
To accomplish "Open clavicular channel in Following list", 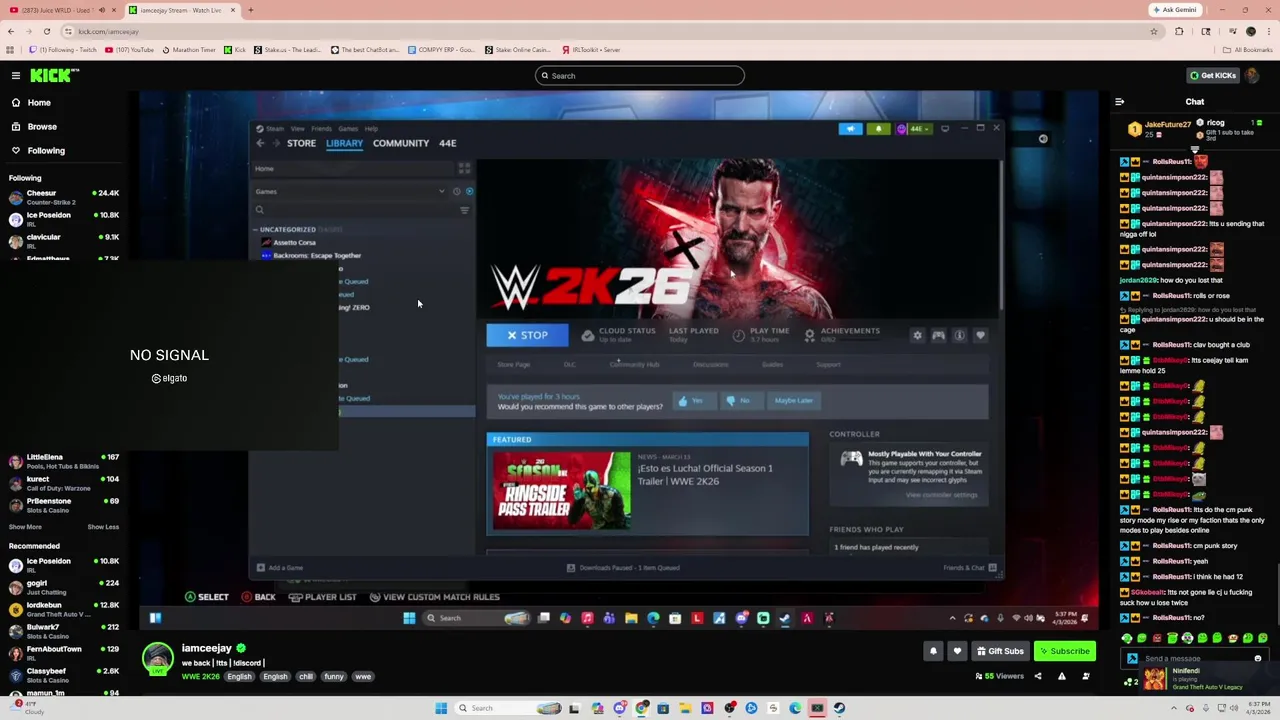I will coord(62,241).
